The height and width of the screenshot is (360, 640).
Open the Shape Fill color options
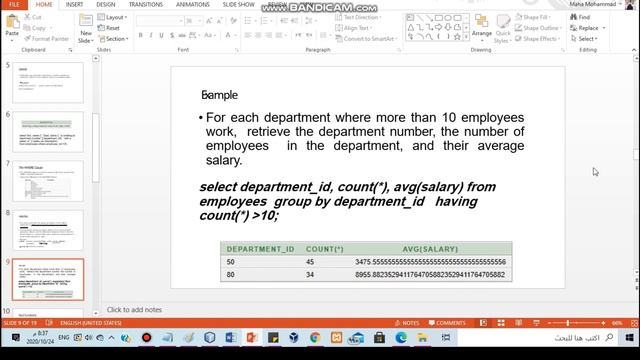[533, 17]
